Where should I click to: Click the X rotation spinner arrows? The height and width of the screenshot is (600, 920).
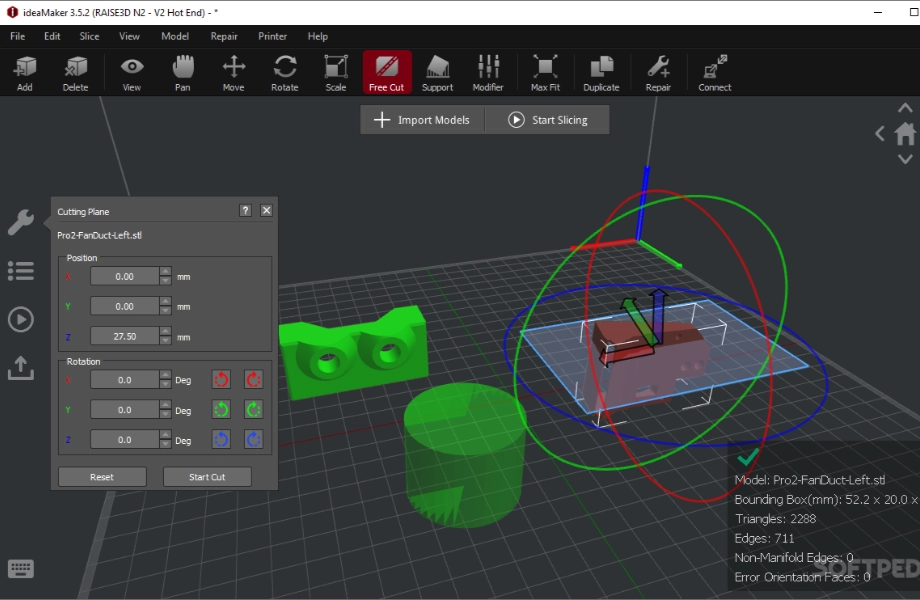pyautogui.click(x=165, y=380)
